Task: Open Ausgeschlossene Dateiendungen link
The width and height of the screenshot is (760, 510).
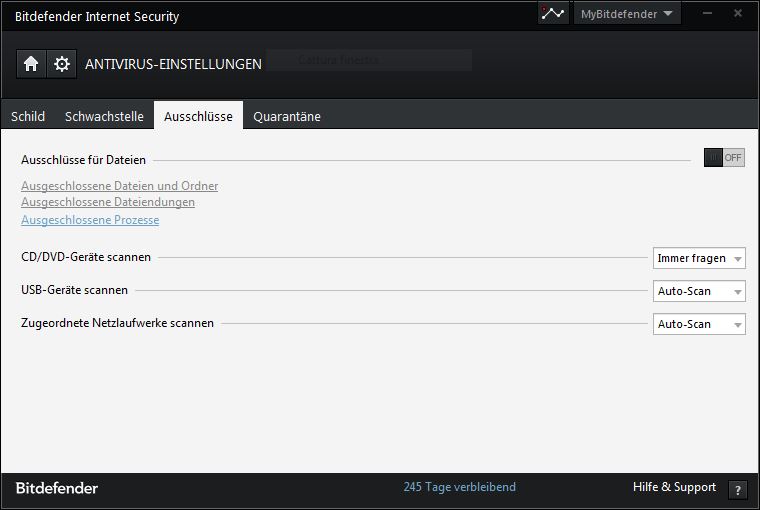Action: click(x=108, y=202)
